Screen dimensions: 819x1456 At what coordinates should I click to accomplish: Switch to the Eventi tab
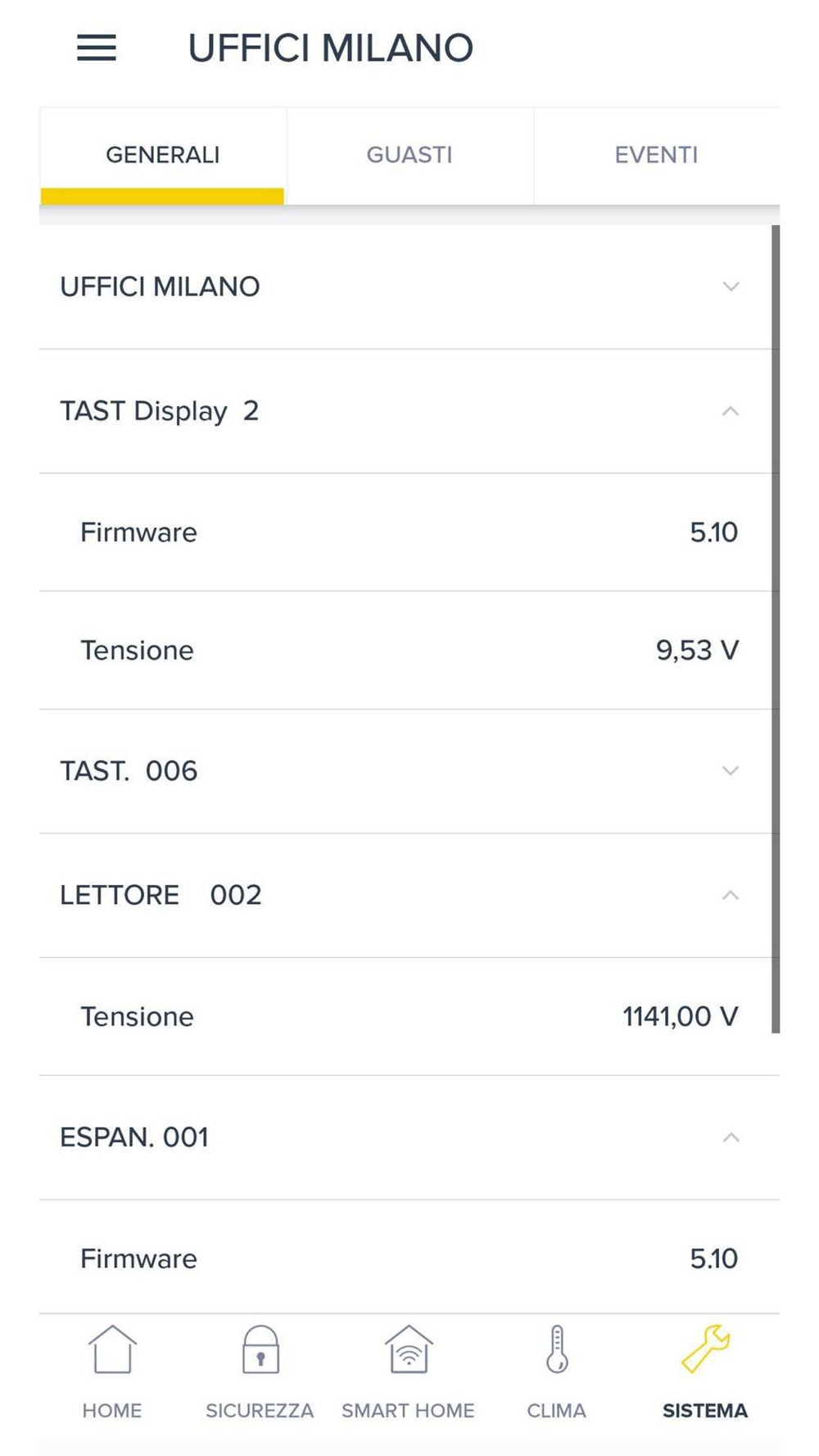pyautogui.click(x=657, y=156)
